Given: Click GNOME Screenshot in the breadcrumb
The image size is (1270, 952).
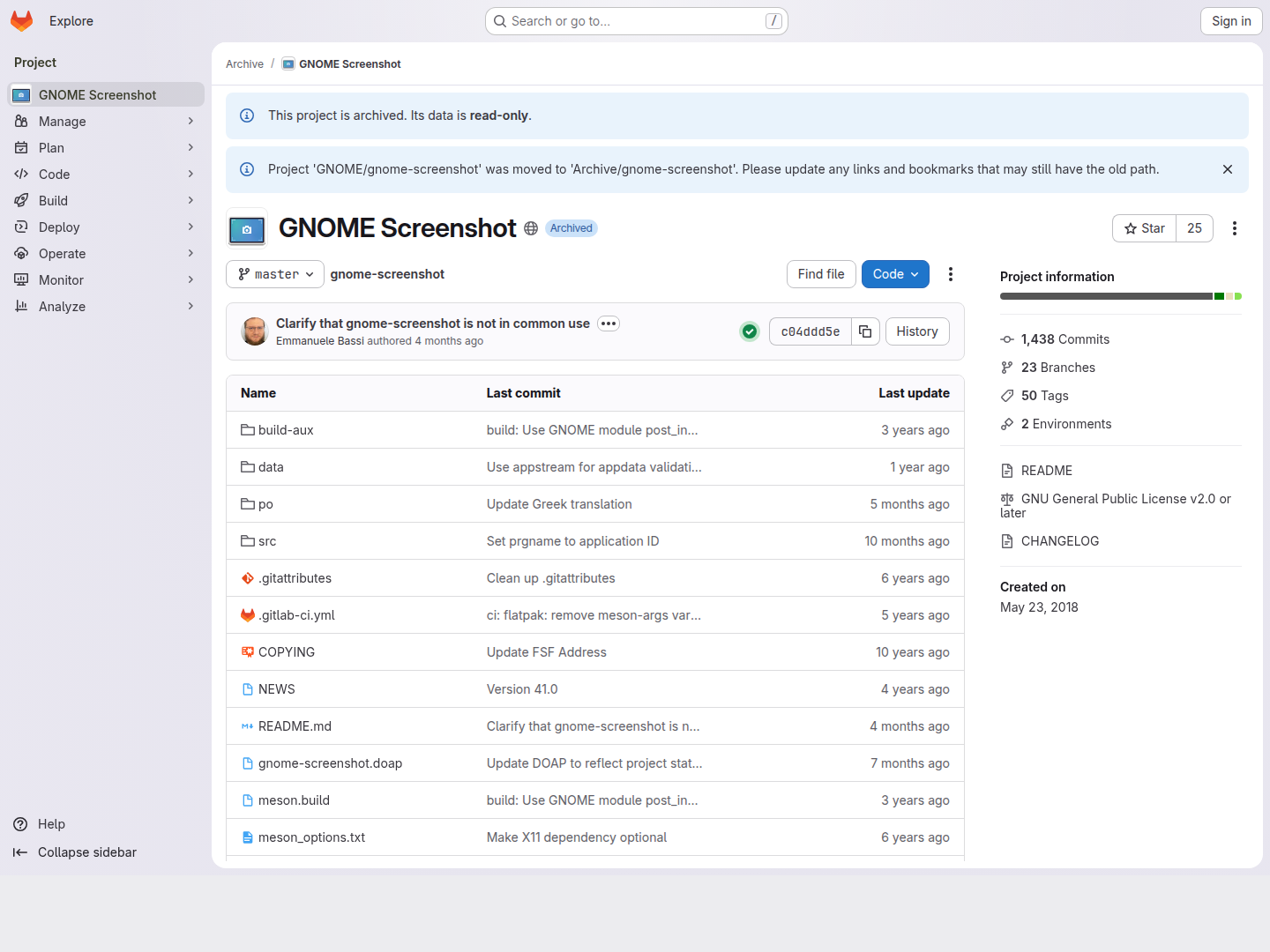Looking at the screenshot, I should click(x=349, y=64).
